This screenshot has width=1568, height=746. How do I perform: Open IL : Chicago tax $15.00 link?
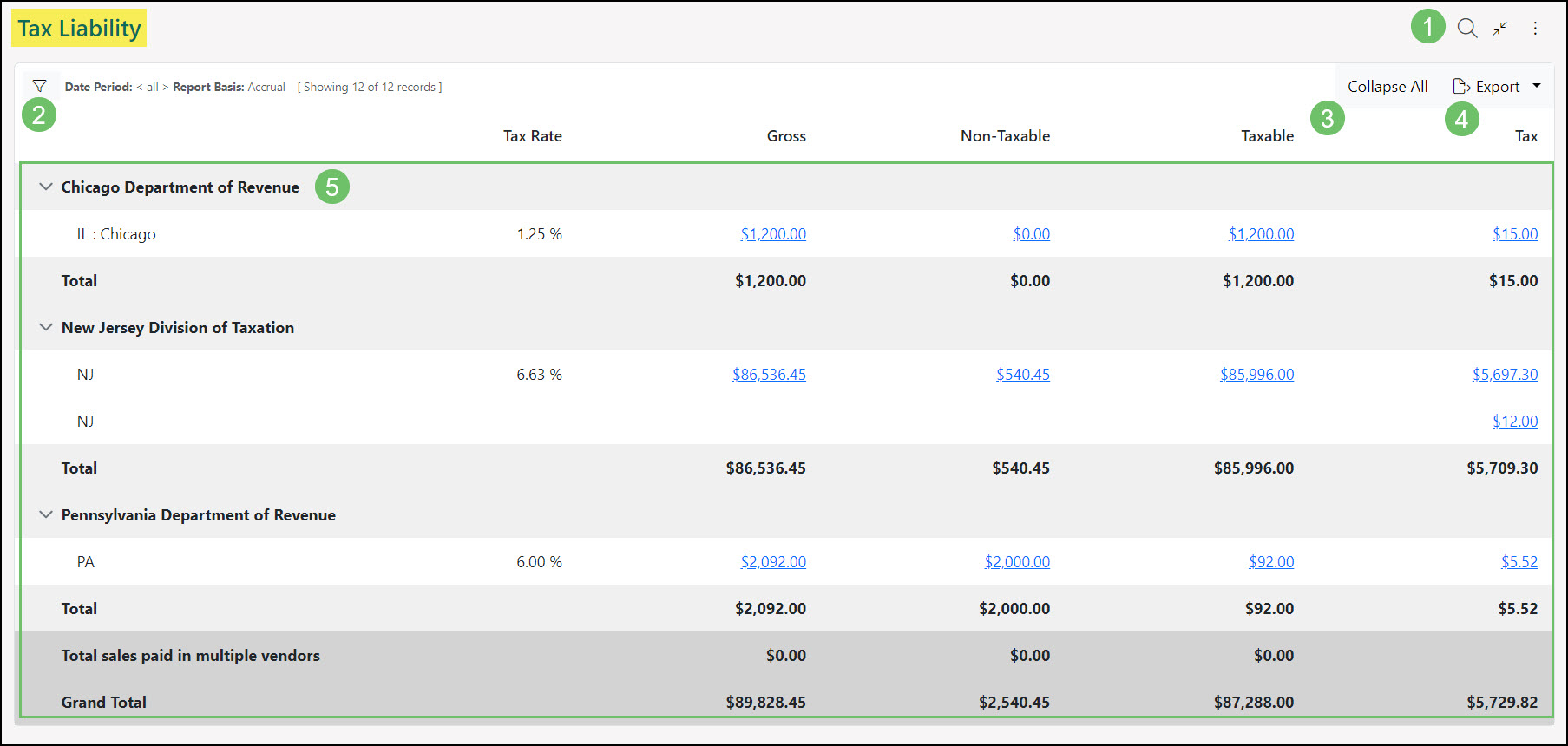(1515, 233)
